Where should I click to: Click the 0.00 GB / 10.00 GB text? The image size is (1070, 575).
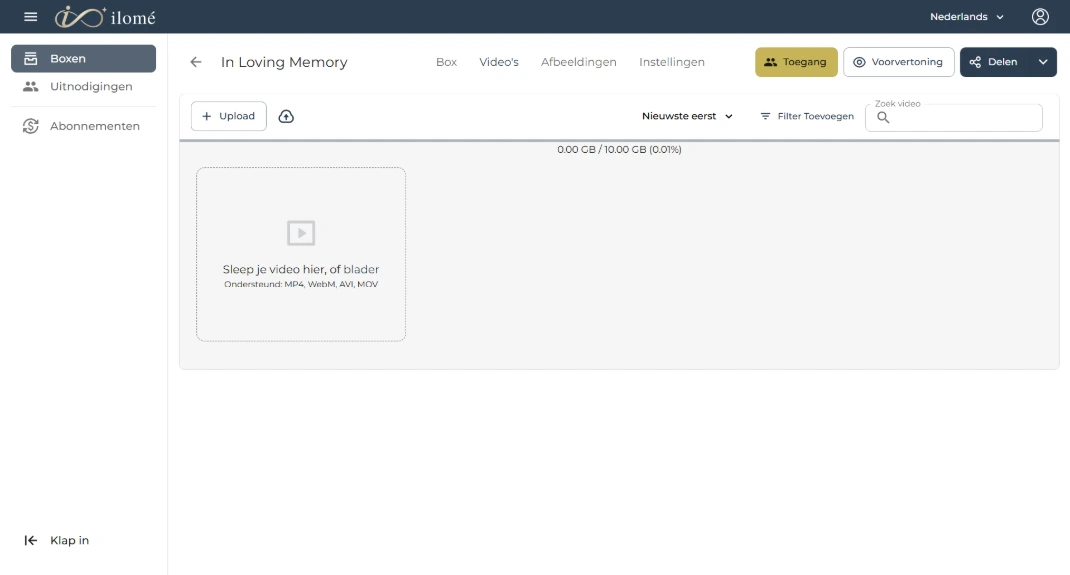tap(619, 149)
